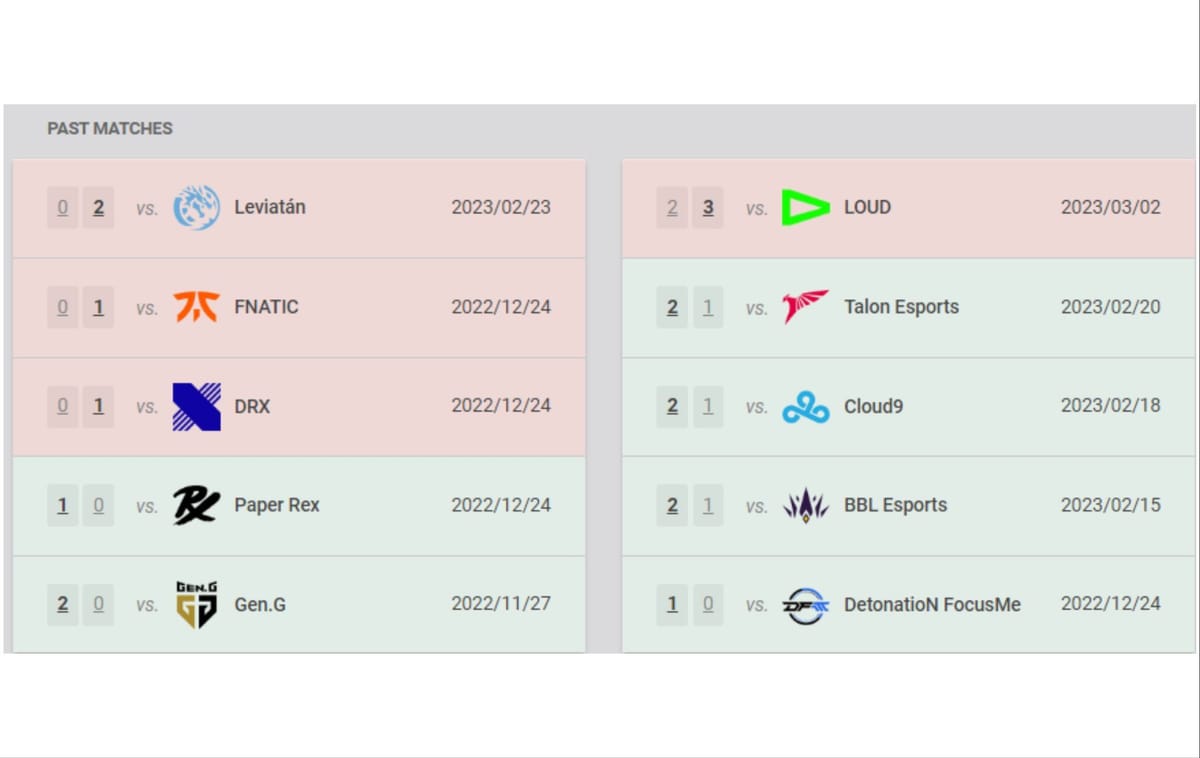Click the DetonatioN FocusMe team name
Screen dimensions: 1200x758
932,604
